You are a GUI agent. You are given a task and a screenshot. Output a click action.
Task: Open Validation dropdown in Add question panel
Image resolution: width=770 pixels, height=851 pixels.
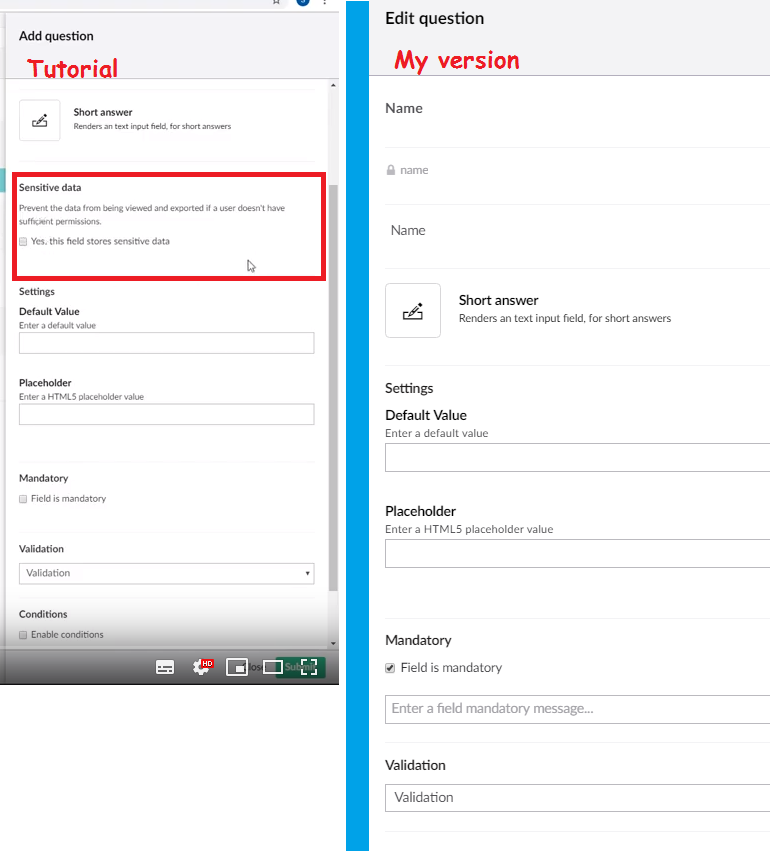167,574
